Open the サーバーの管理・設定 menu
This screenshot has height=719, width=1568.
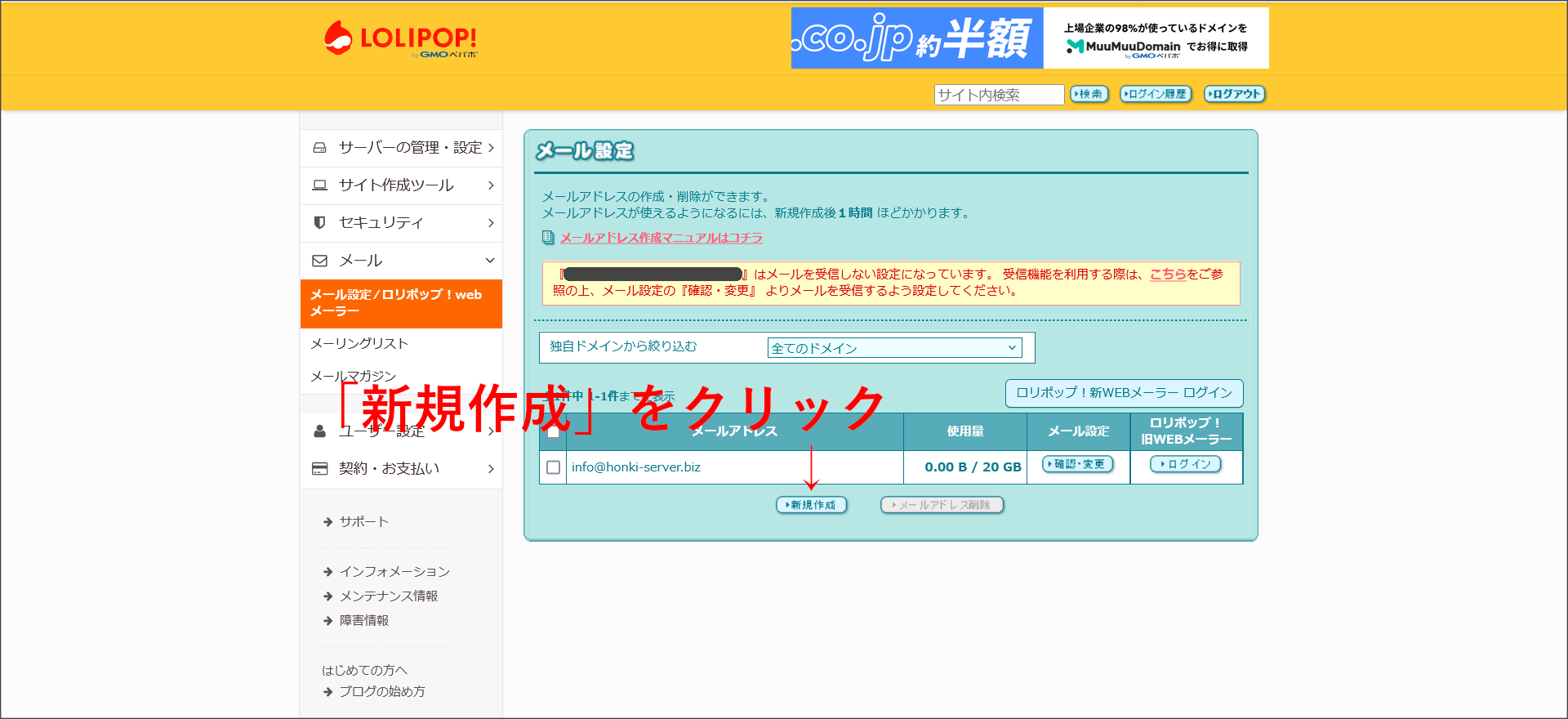click(x=401, y=148)
